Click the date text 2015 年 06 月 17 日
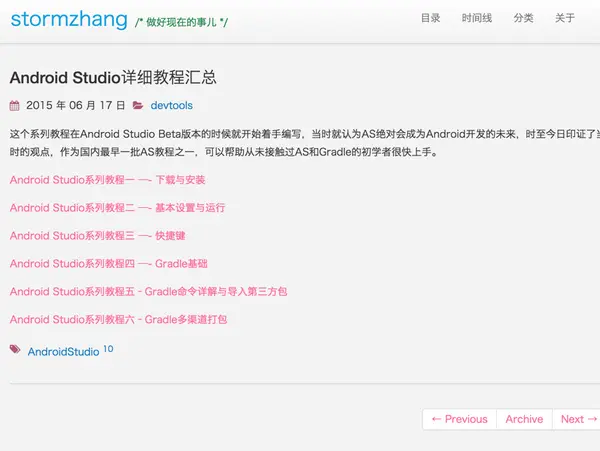600x451 pixels. 75,106
